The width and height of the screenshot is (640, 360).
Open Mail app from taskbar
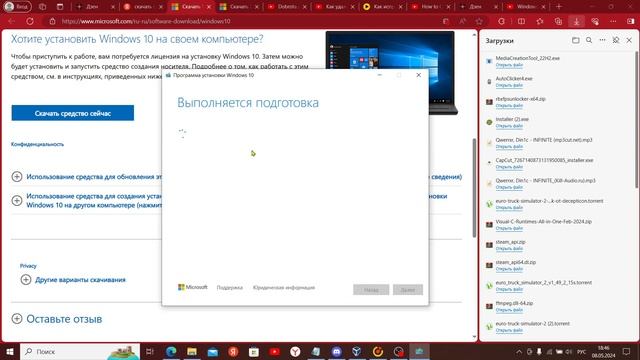pyautogui.click(x=213, y=351)
